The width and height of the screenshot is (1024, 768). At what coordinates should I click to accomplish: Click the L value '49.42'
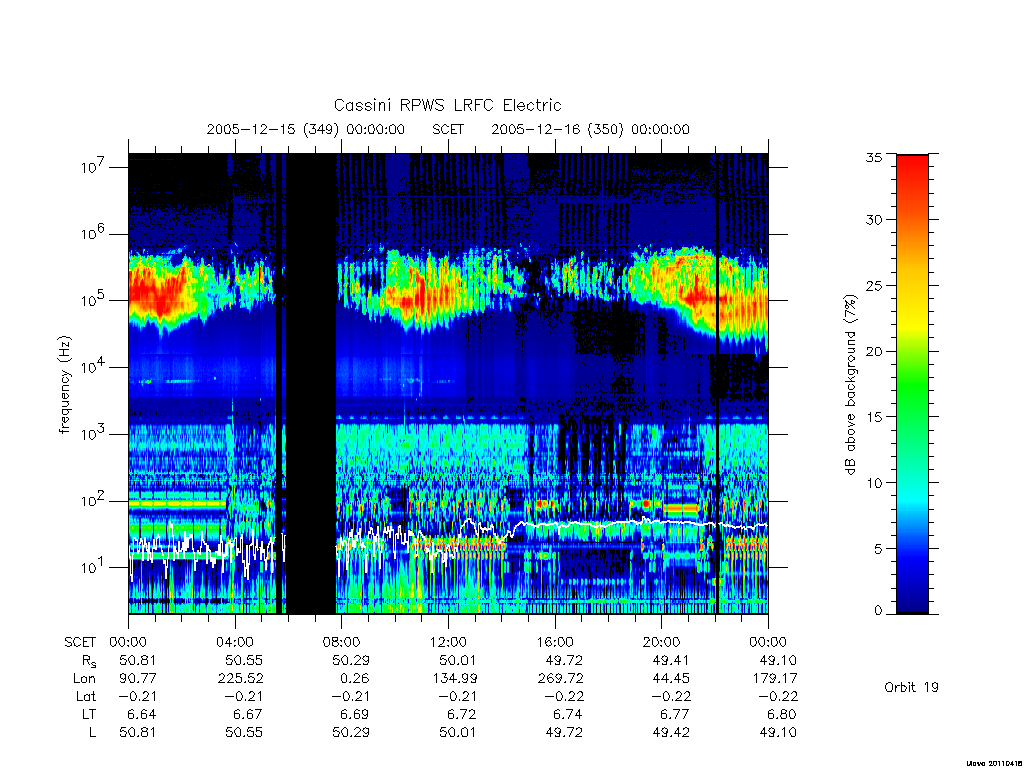coord(671,732)
